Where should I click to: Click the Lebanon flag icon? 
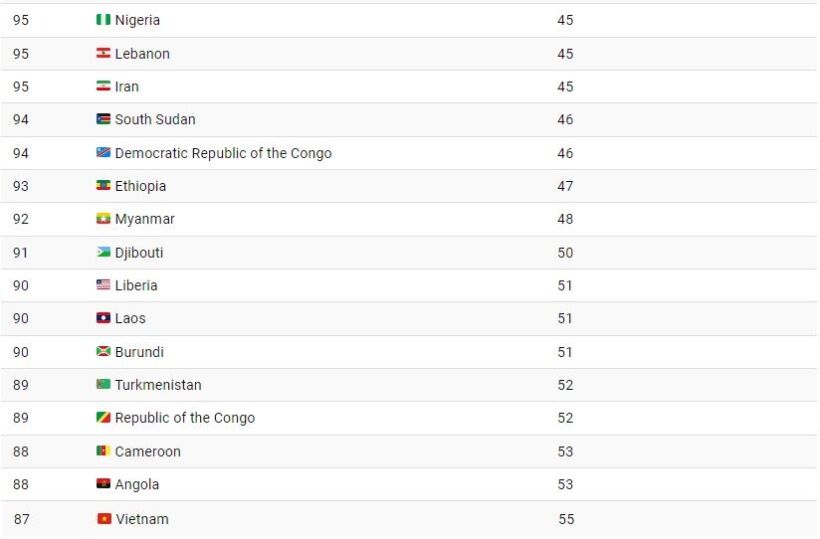click(103, 53)
